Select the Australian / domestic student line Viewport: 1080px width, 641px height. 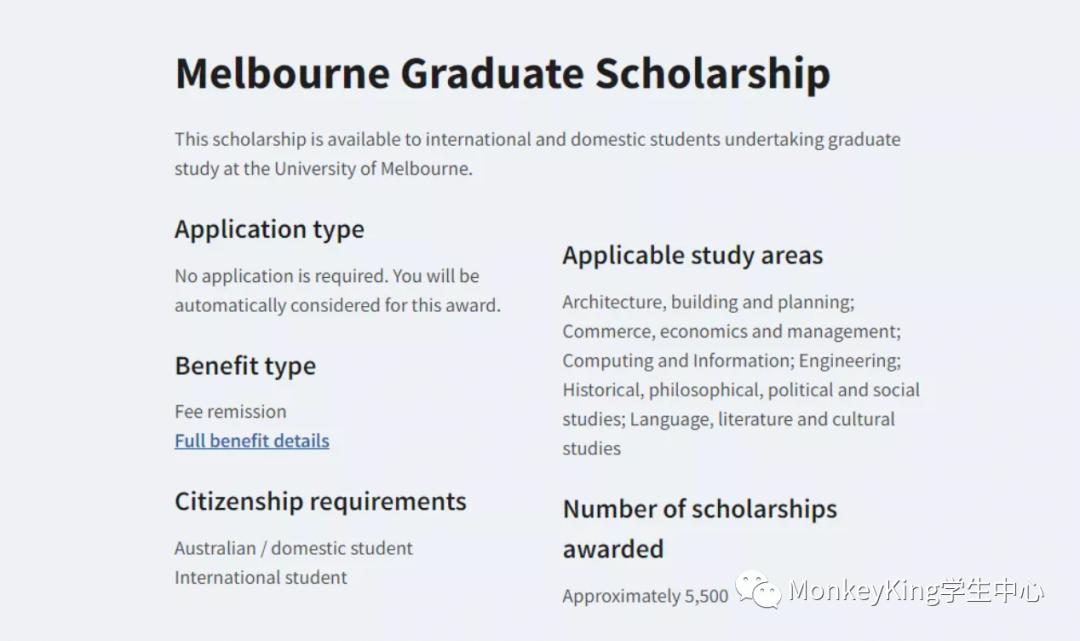click(x=293, y=548)
